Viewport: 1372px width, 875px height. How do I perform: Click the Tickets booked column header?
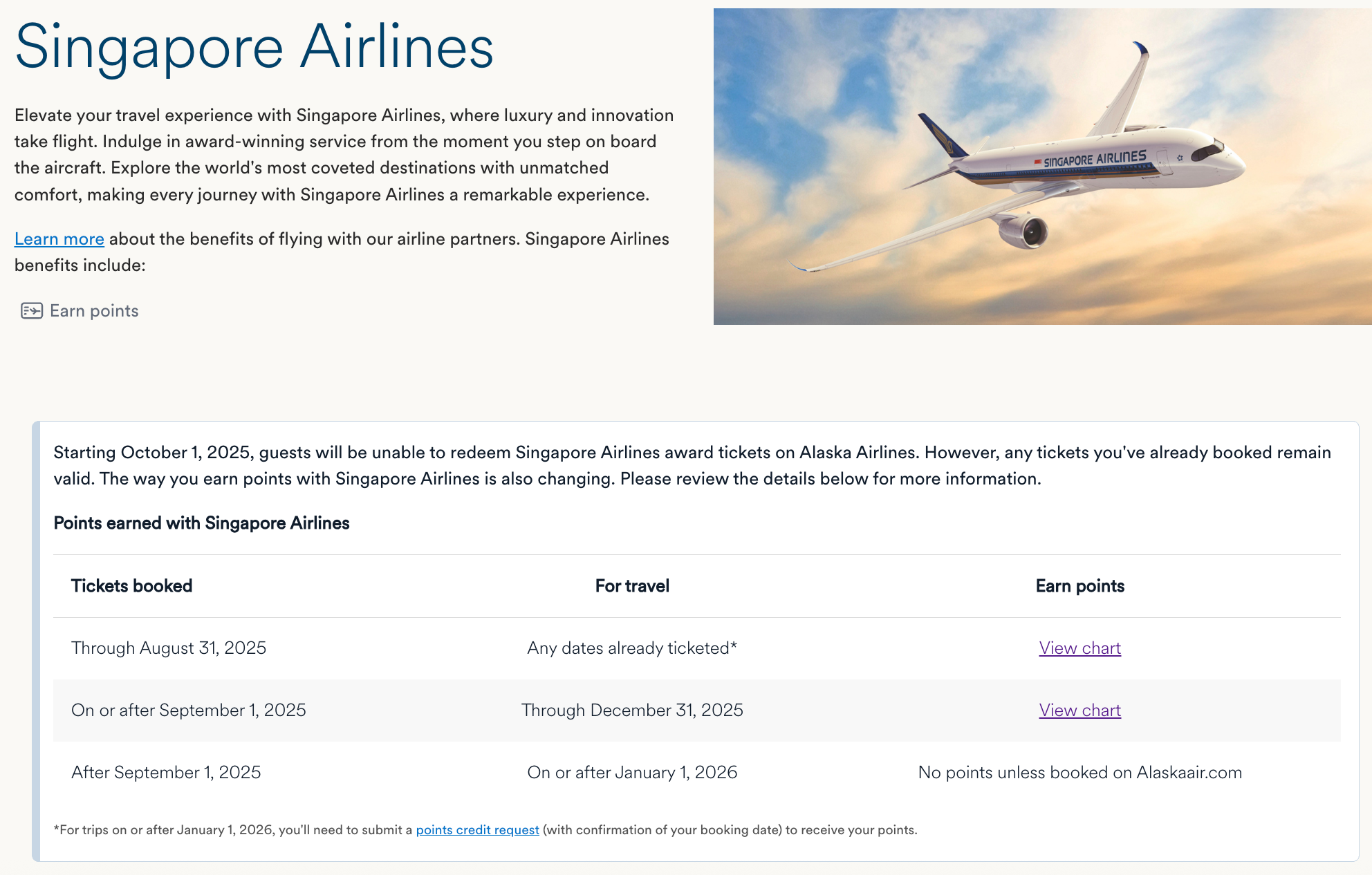coord(131,586)
